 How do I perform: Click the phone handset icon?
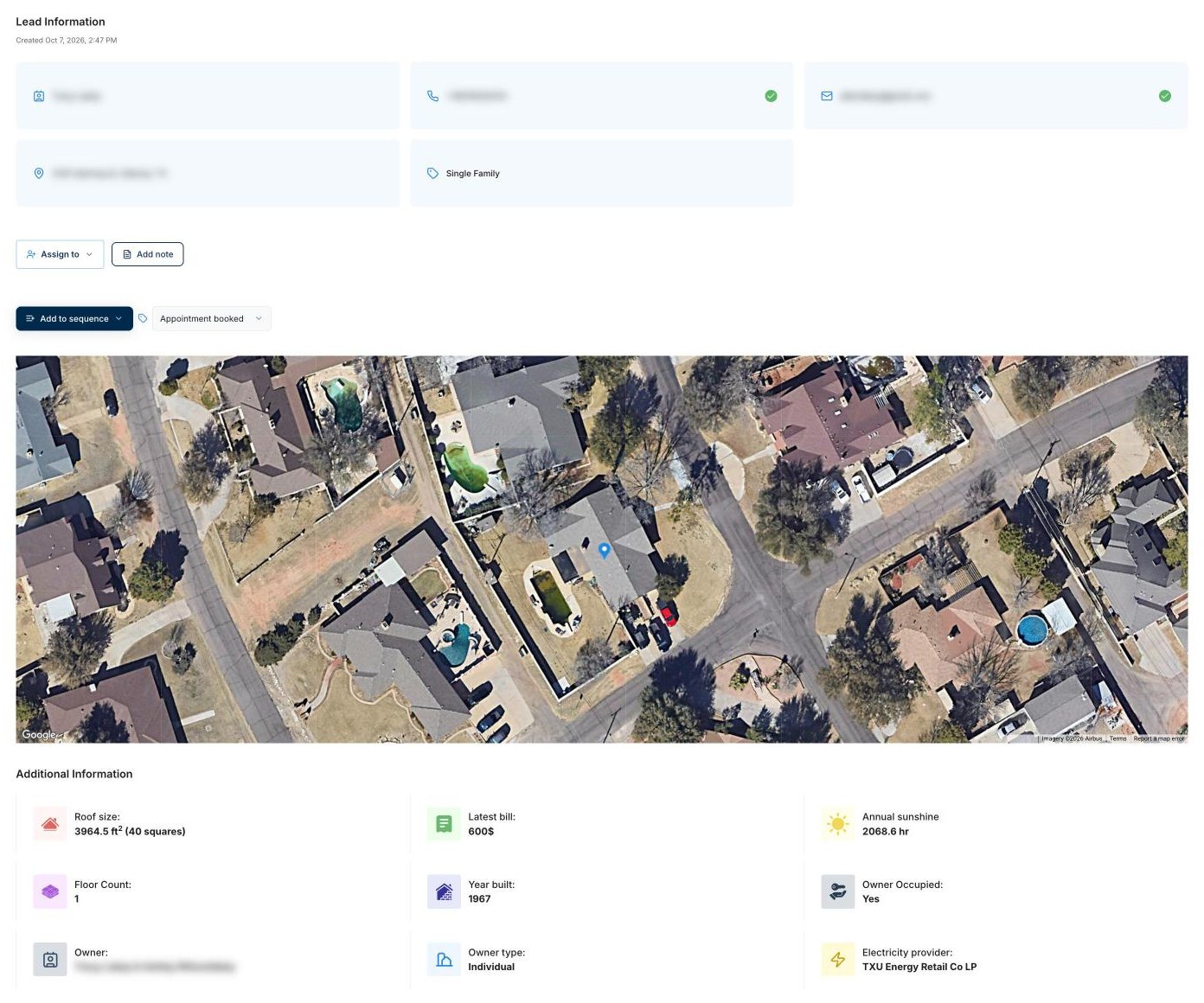(432, 96)
